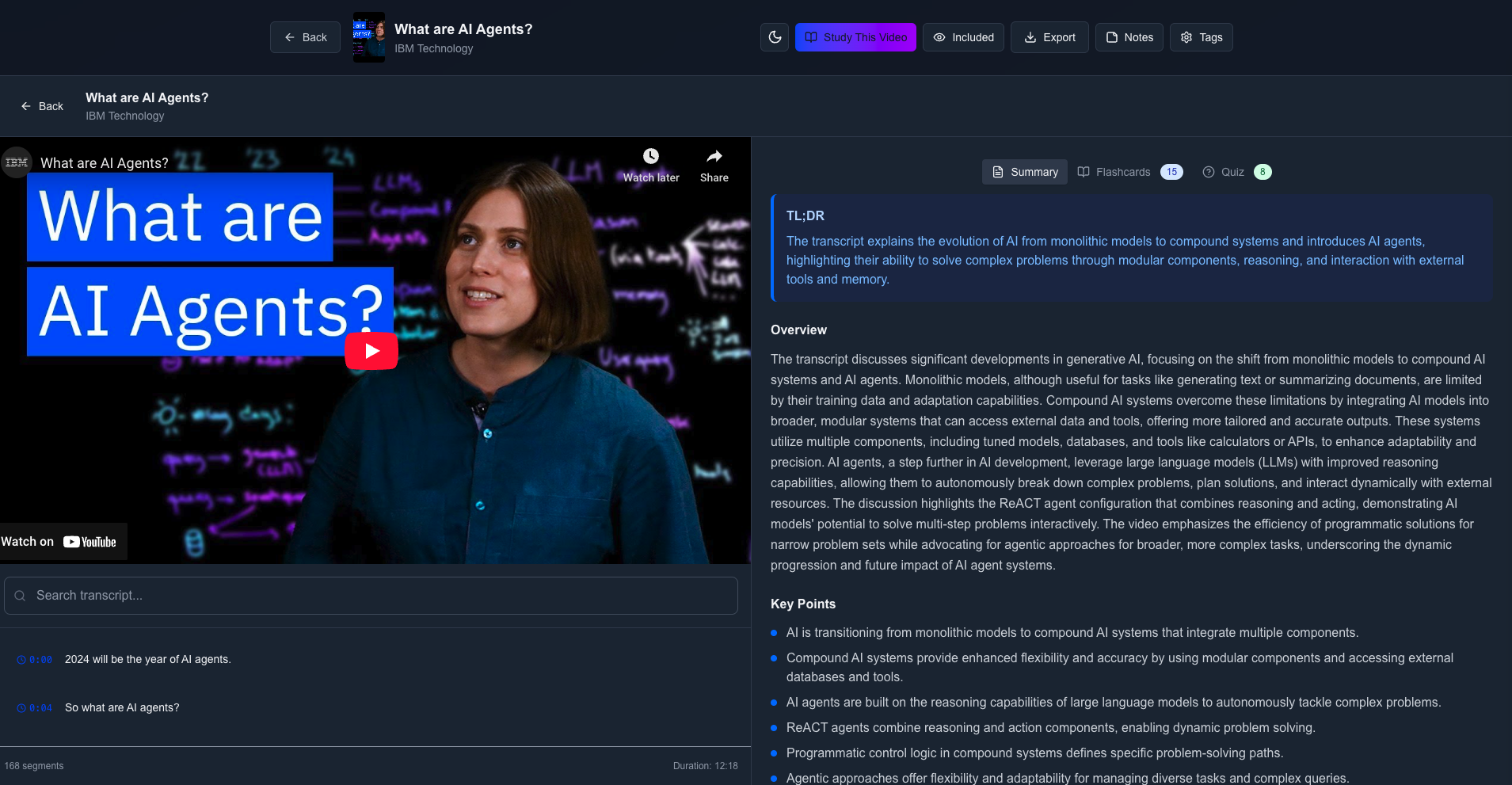Click Study This Video button
The width and height of the screenshot is (1512, 785).
[x=855, y=37]
